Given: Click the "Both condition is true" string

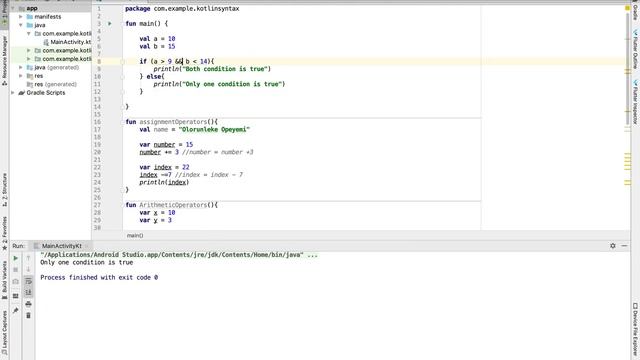Looking at the screenshot, I should (226, 69).
